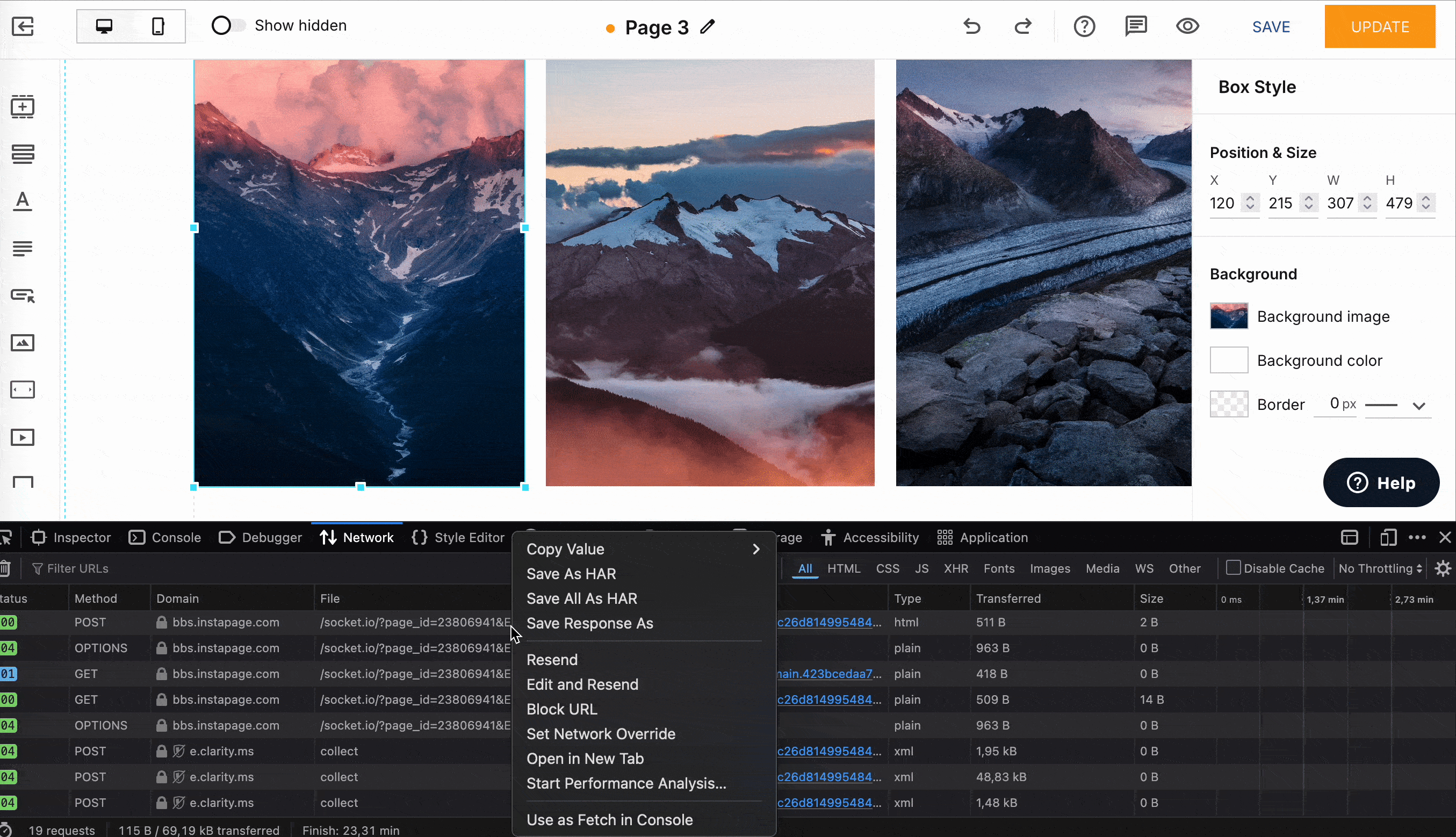The image size is (1456, 837).
Task: Click the border width value field
Action: pos(1335,403)
